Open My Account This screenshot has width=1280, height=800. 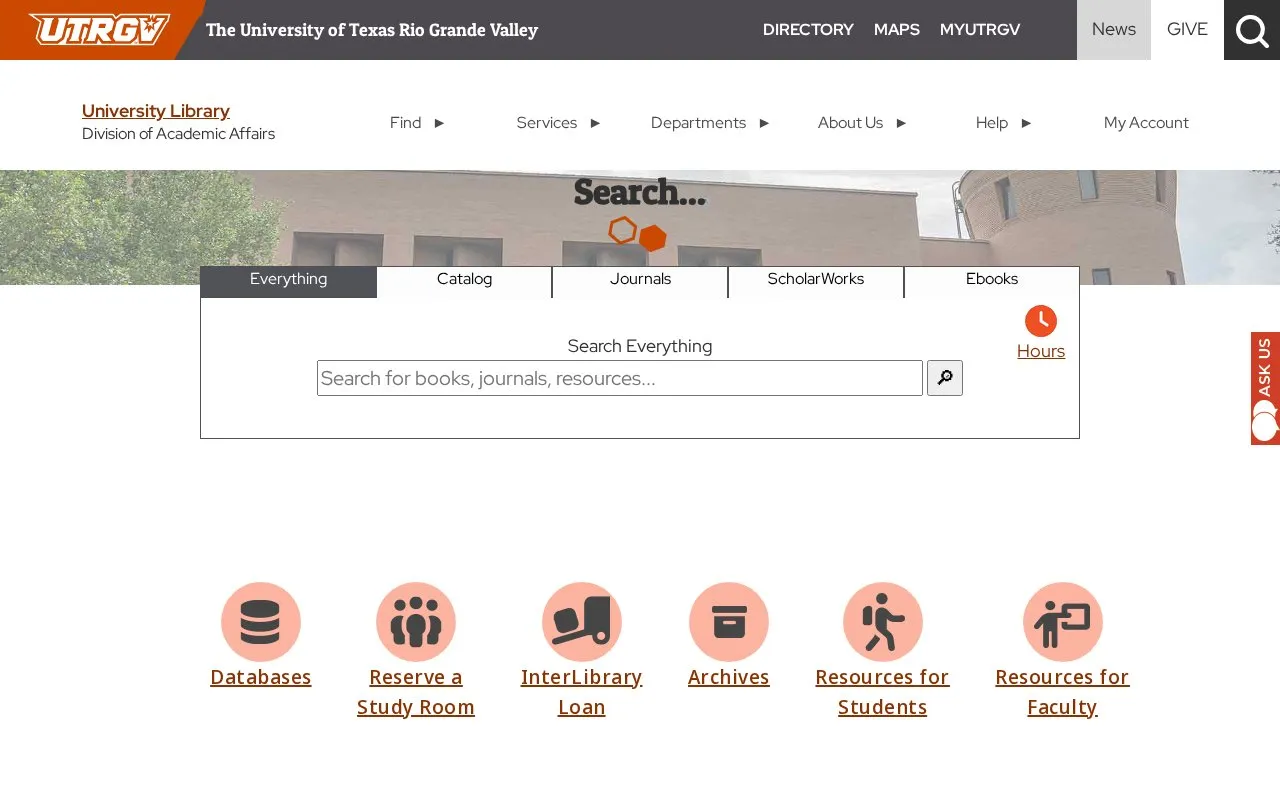[1146, 123]
